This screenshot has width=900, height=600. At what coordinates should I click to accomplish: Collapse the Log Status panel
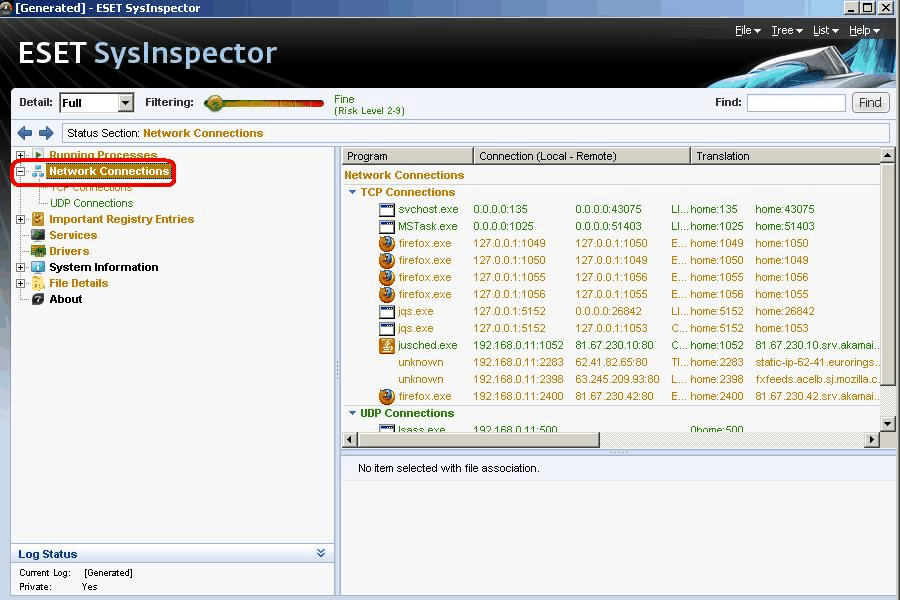(321, 553)
